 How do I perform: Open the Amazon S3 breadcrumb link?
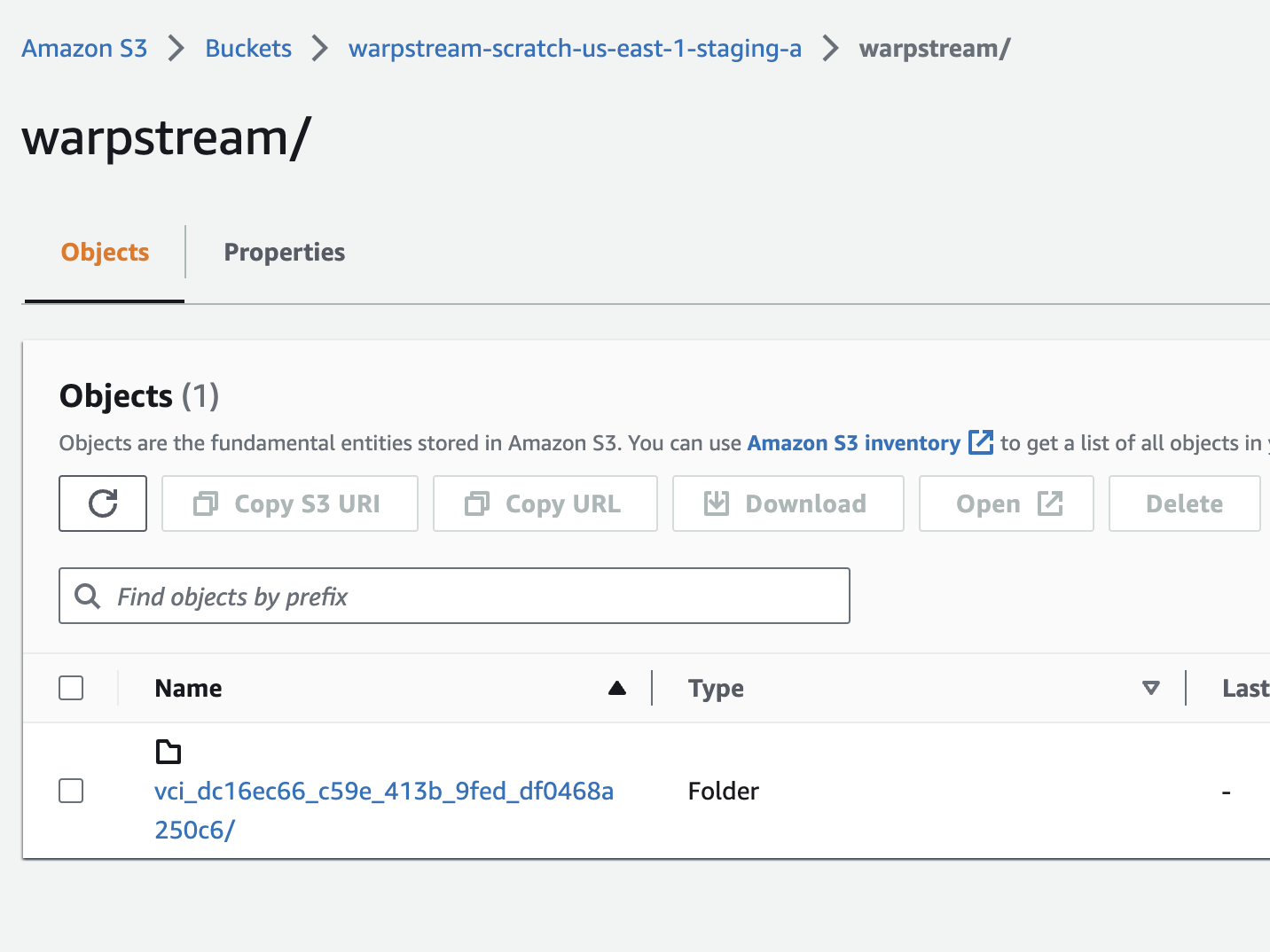84,49
